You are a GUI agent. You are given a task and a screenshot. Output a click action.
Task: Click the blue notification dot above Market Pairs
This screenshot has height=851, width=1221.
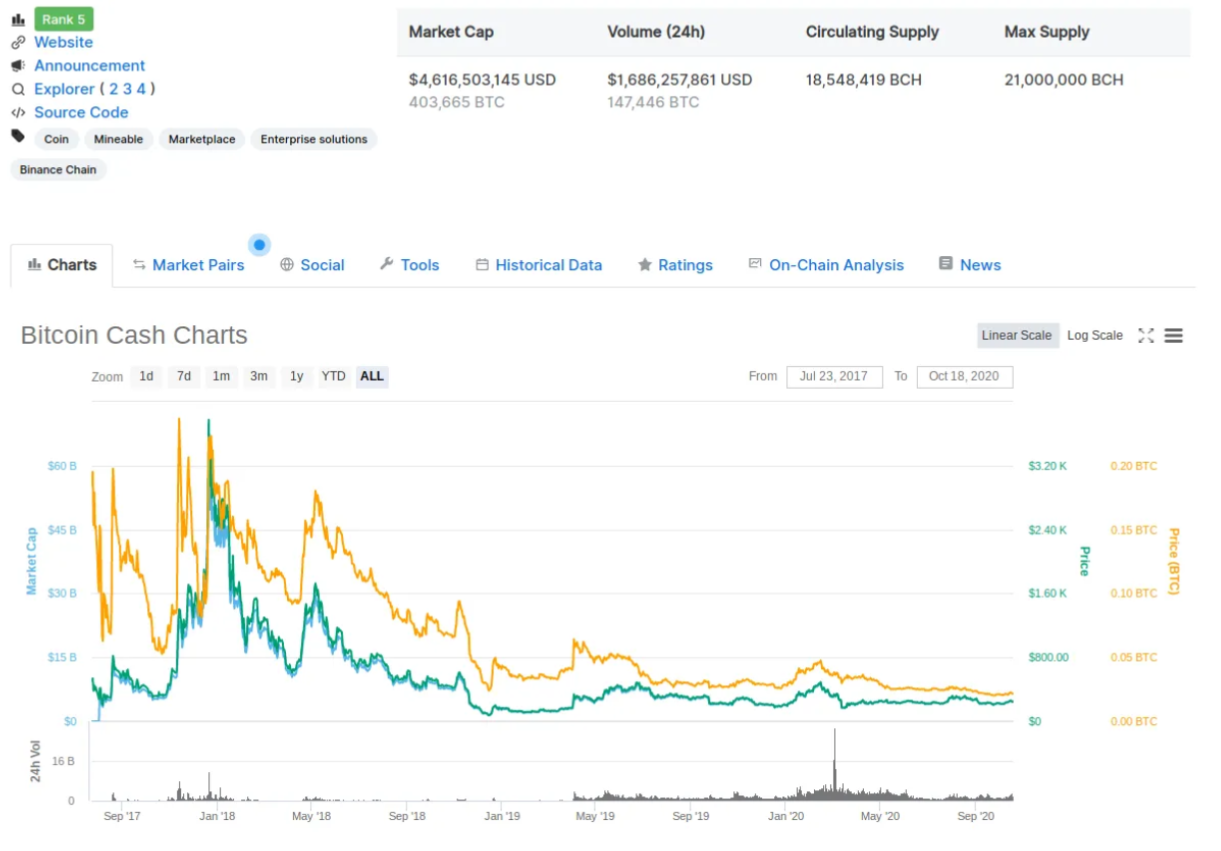pyautogui.click(x=260, y=244)
